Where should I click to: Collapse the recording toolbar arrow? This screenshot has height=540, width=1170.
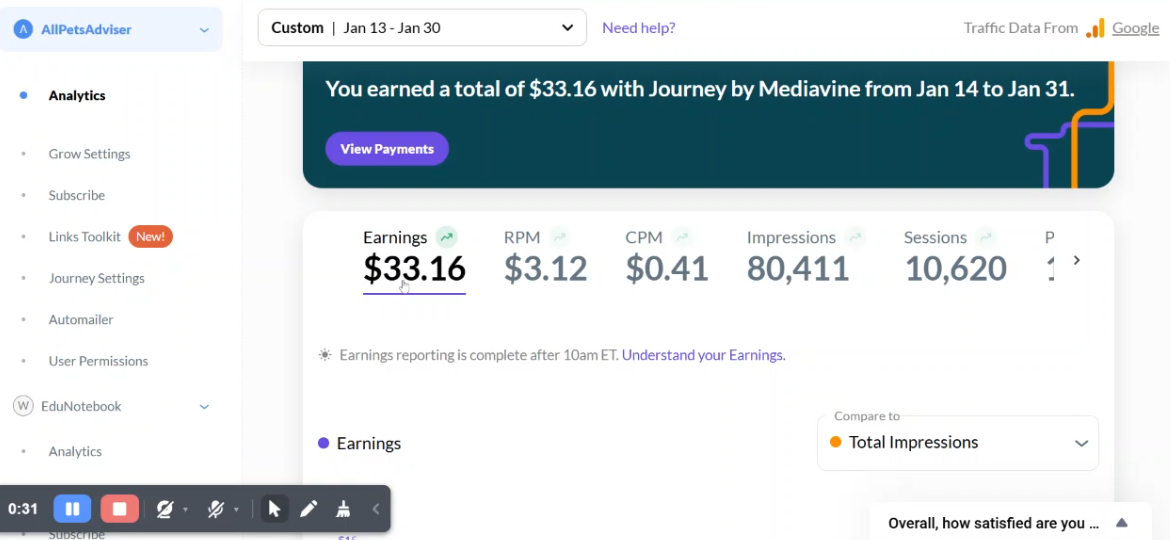click(376, 509)
